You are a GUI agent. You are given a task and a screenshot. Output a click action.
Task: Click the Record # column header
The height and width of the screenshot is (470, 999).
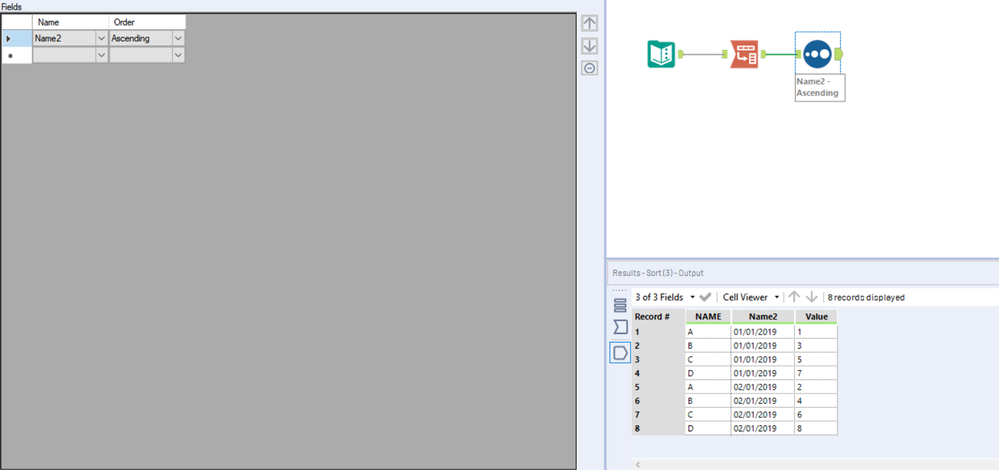(658, 317)
